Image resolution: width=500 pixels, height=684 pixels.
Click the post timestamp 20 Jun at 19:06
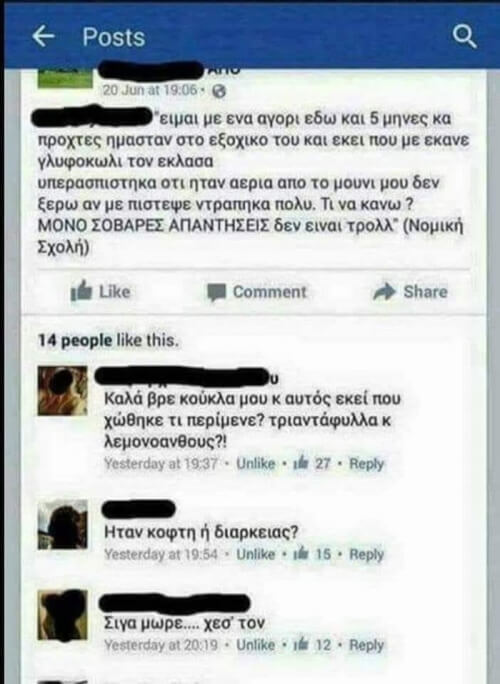pos(151,90)
